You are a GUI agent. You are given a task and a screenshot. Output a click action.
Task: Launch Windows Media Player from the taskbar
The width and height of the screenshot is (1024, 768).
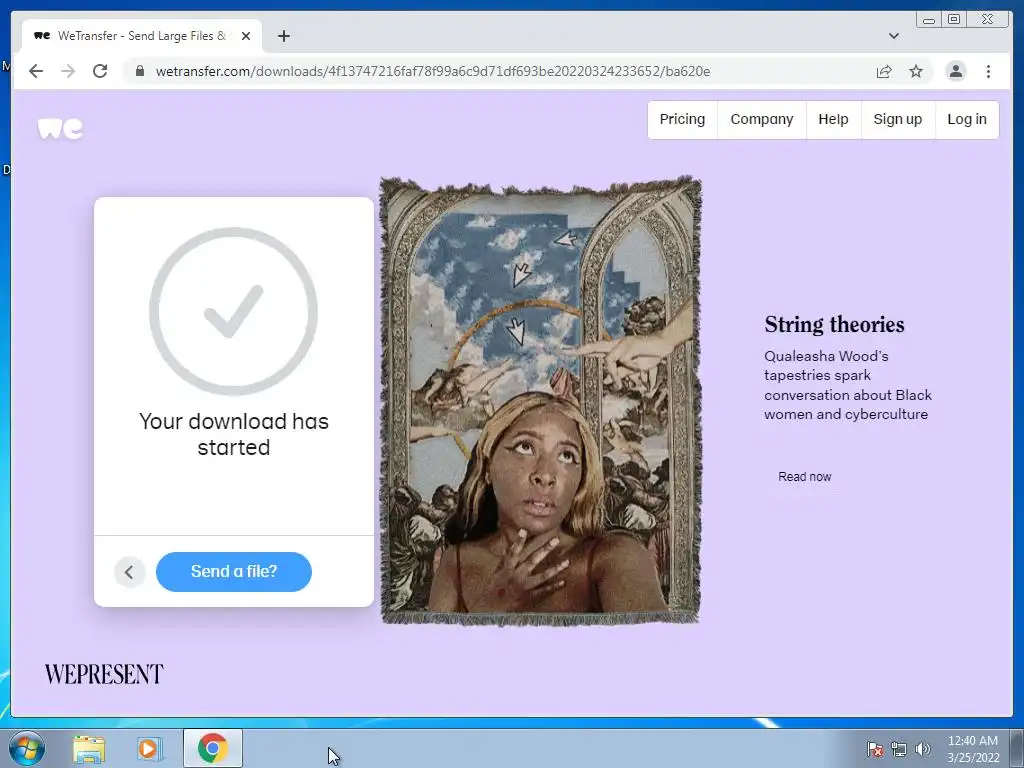point(150,749)
